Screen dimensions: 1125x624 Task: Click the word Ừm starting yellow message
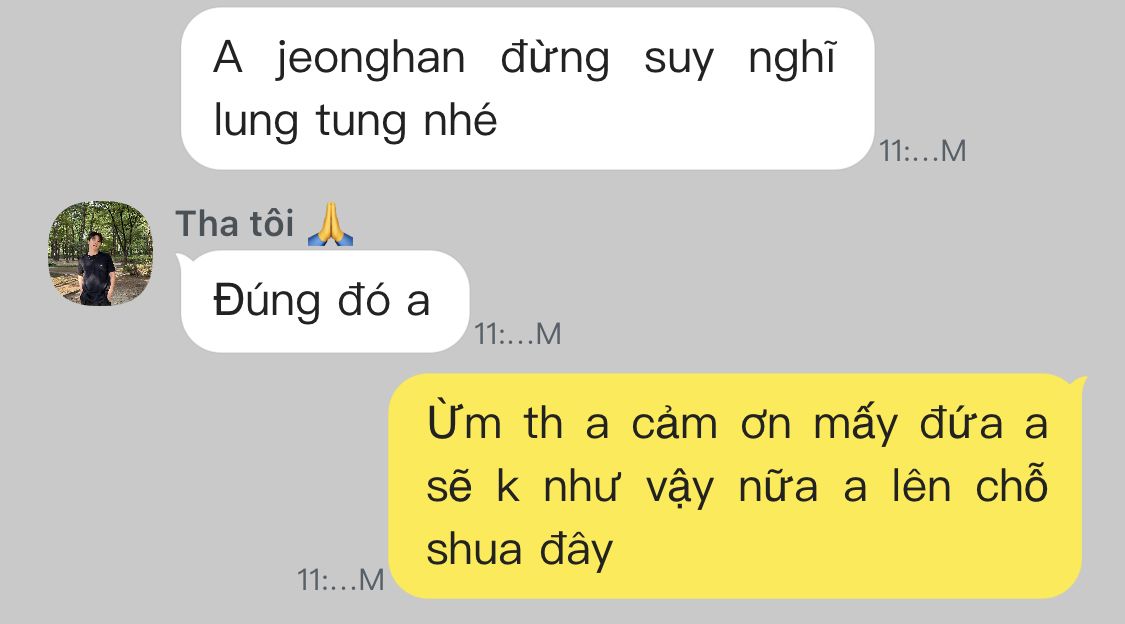pos(463,421)
